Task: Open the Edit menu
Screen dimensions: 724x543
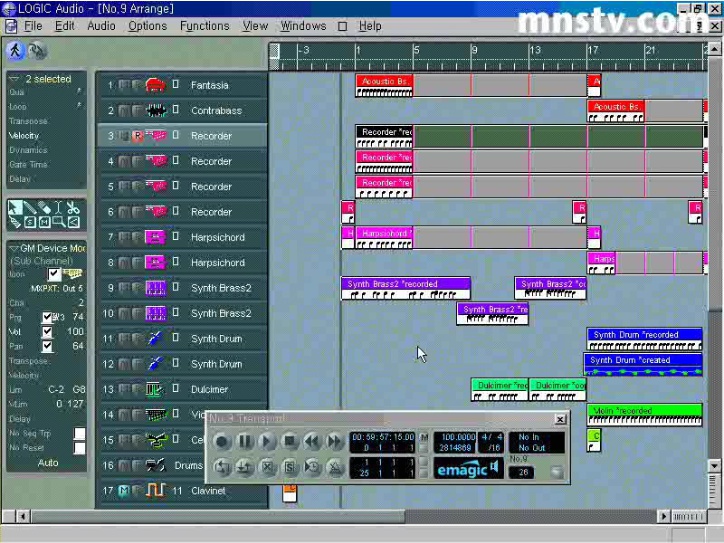Action: point(65,26)
